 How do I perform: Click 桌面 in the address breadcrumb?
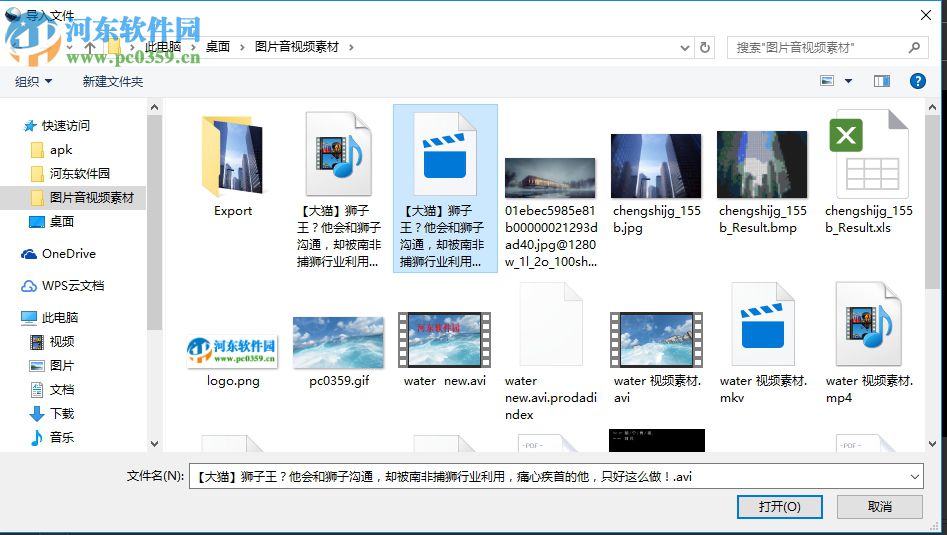point(217,46)
